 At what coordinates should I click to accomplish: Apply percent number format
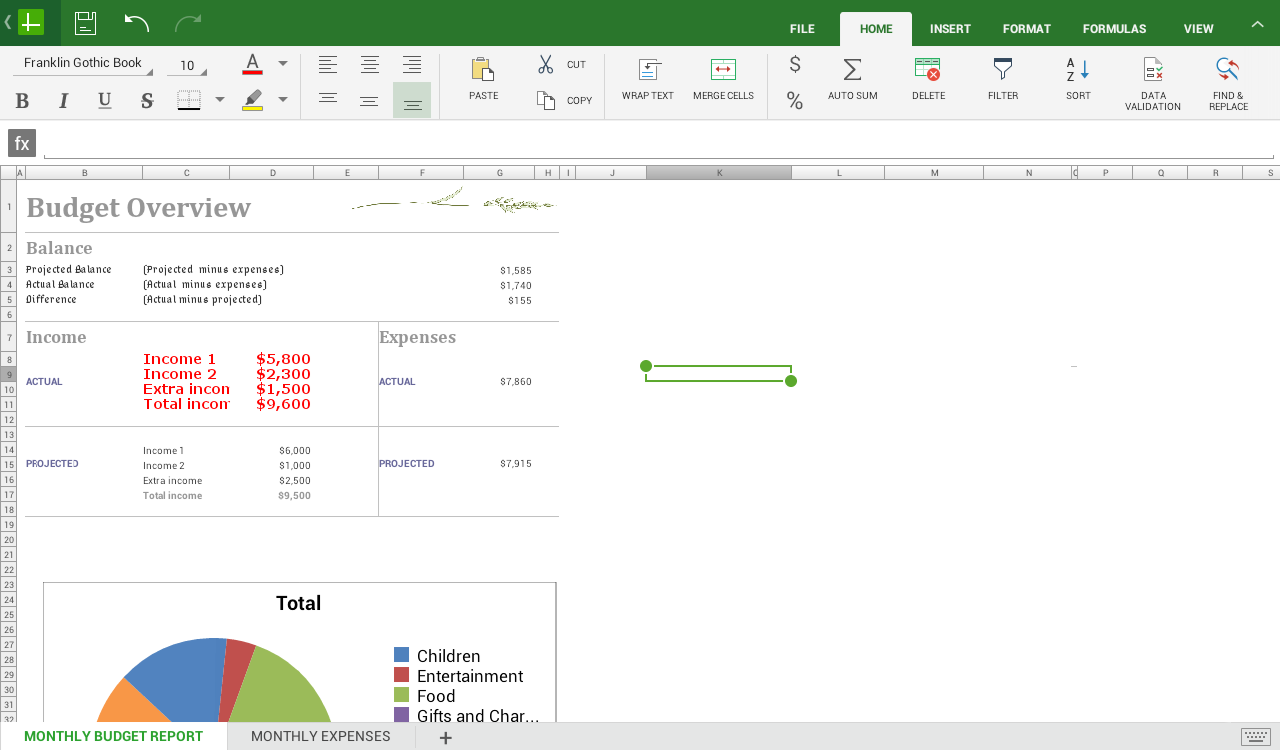click(795, 100)
